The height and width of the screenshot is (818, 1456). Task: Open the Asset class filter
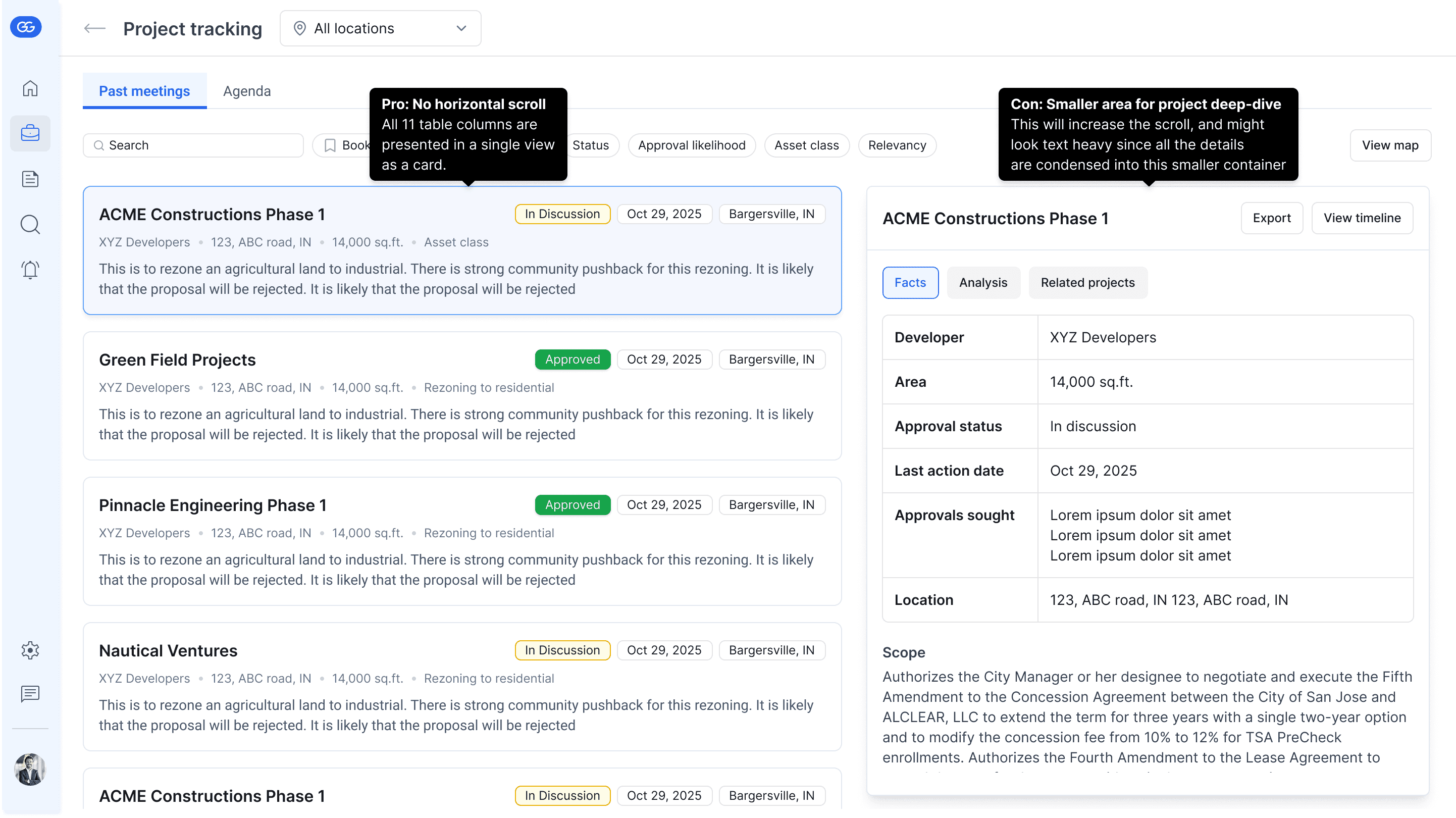(806, 145)
